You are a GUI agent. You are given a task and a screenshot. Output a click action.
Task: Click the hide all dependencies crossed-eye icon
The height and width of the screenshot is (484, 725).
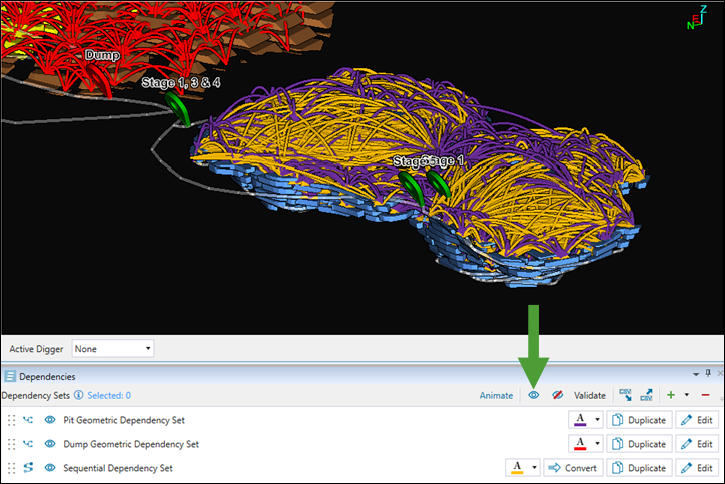[x=558, y=395]
